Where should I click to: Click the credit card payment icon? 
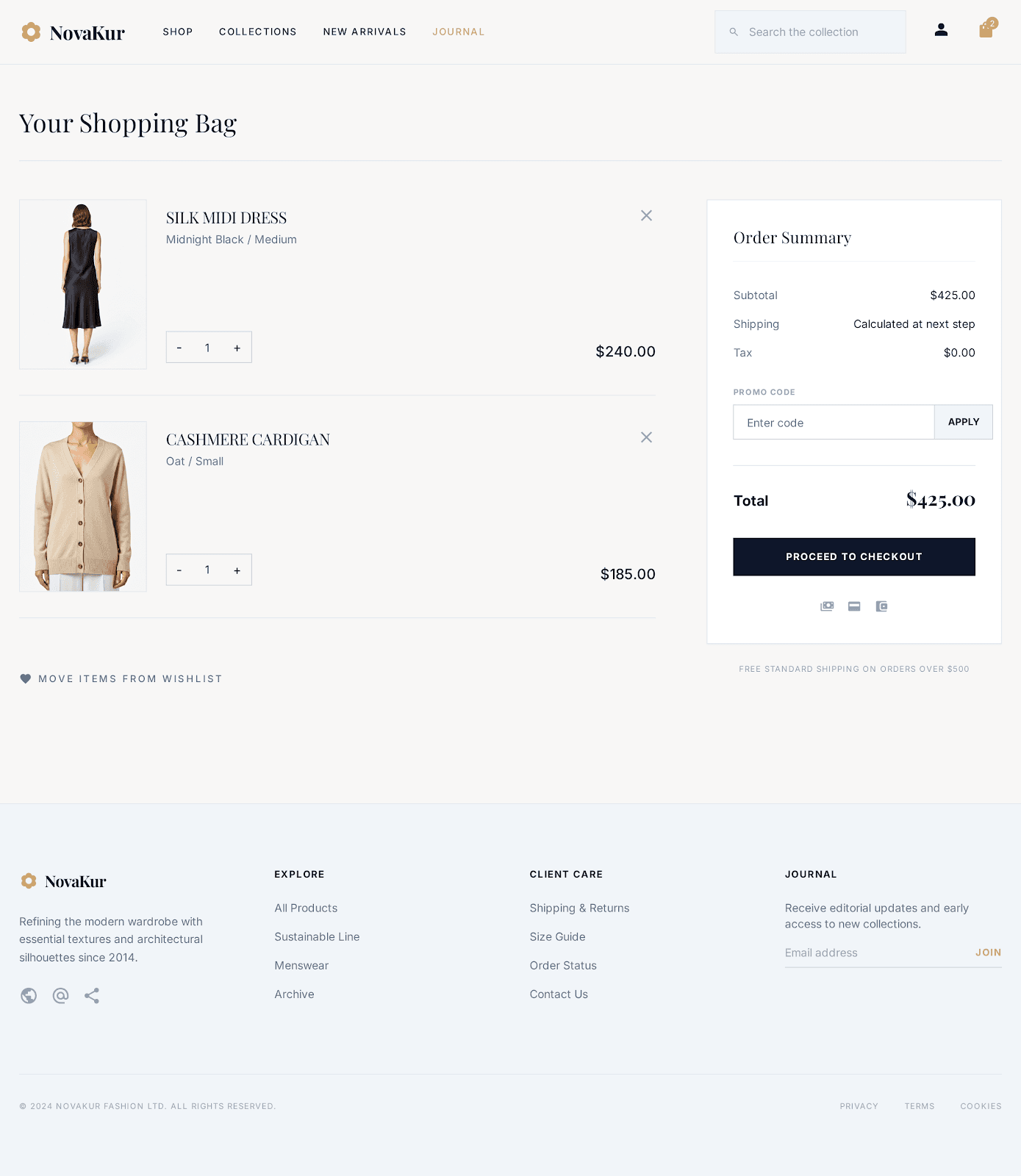click(854, 606)
